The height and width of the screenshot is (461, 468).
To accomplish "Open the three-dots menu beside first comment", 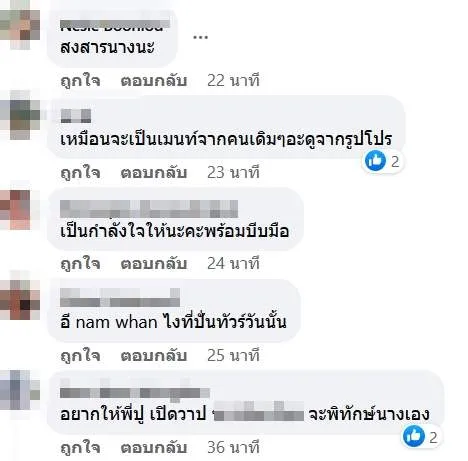I will coord(200,37).
